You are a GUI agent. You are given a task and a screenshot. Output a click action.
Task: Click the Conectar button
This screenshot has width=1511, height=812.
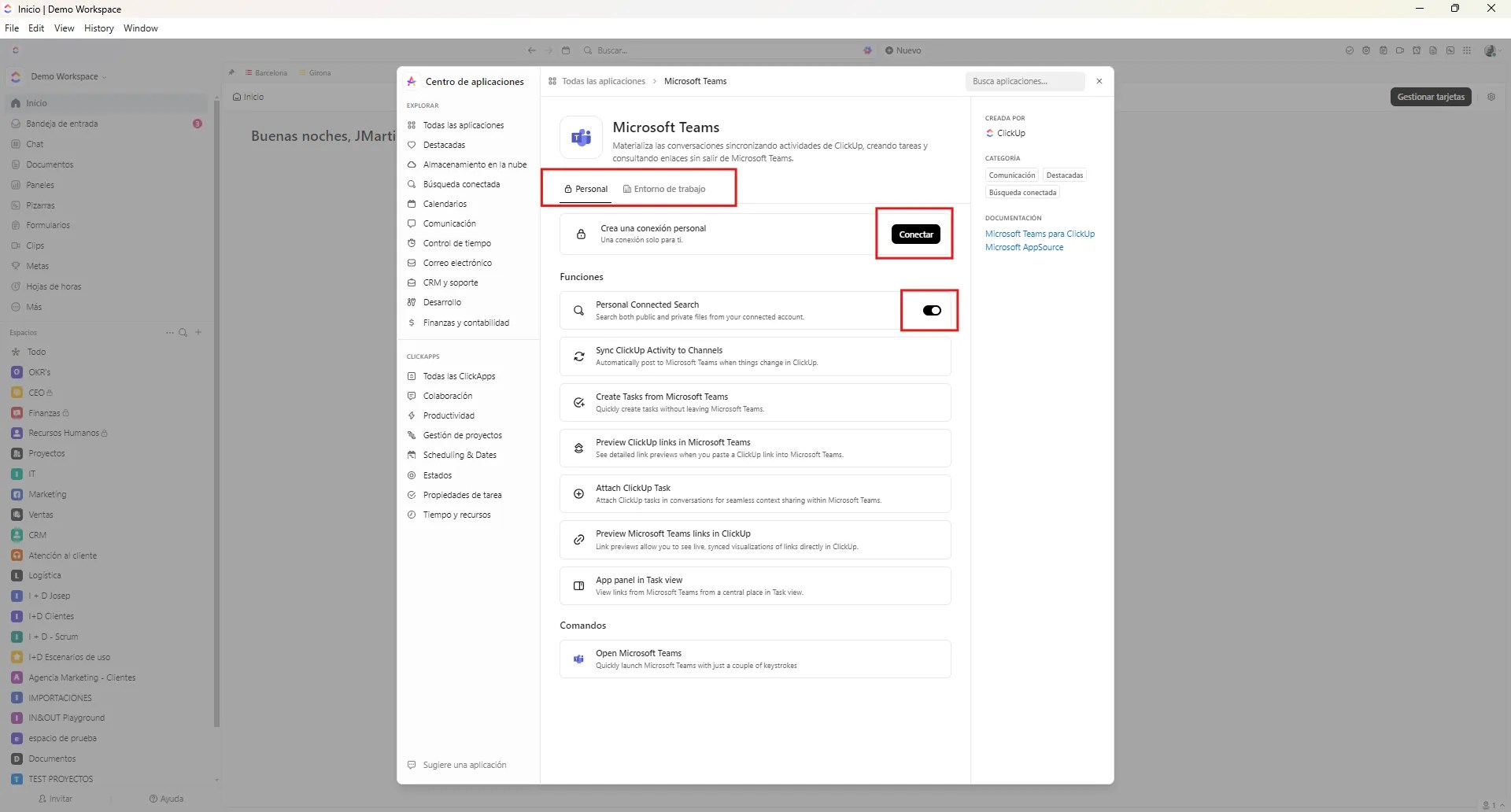915,234
